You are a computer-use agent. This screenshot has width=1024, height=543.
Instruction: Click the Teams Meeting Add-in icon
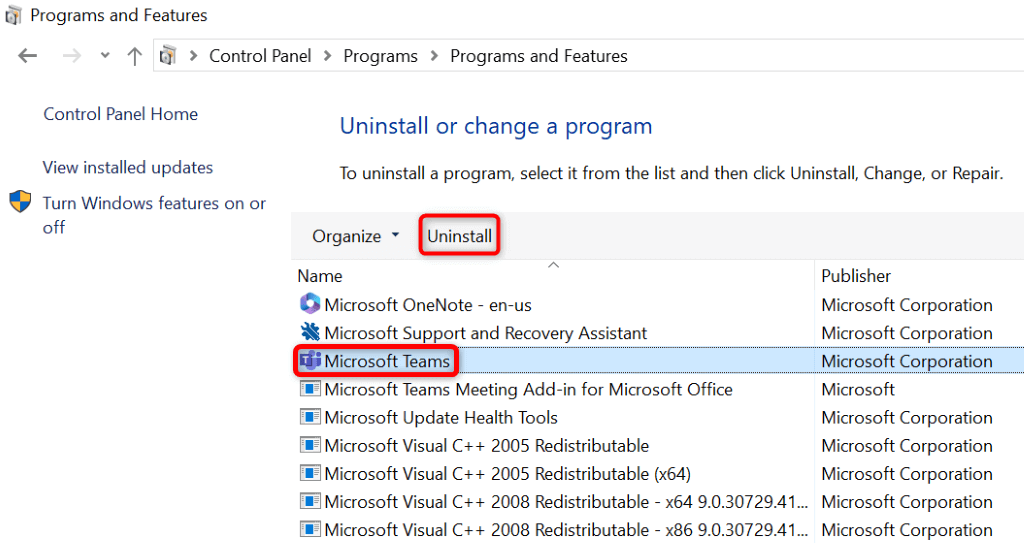[310, 389]
